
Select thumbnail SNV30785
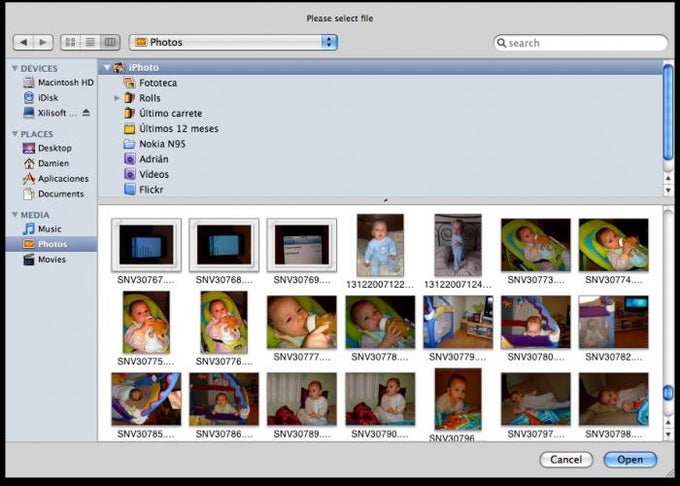click(x=146, y=399)
